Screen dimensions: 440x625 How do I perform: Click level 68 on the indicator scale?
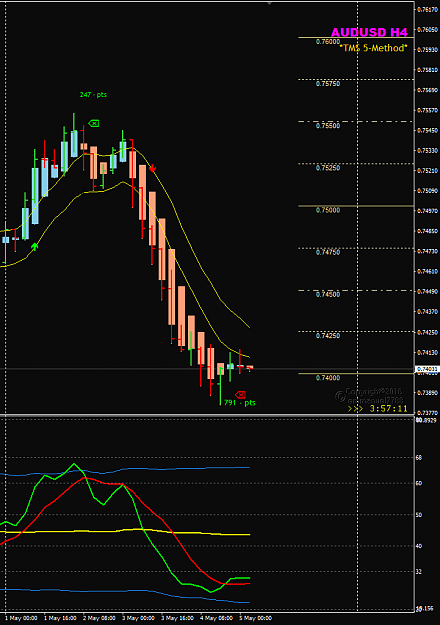[419, 458]
